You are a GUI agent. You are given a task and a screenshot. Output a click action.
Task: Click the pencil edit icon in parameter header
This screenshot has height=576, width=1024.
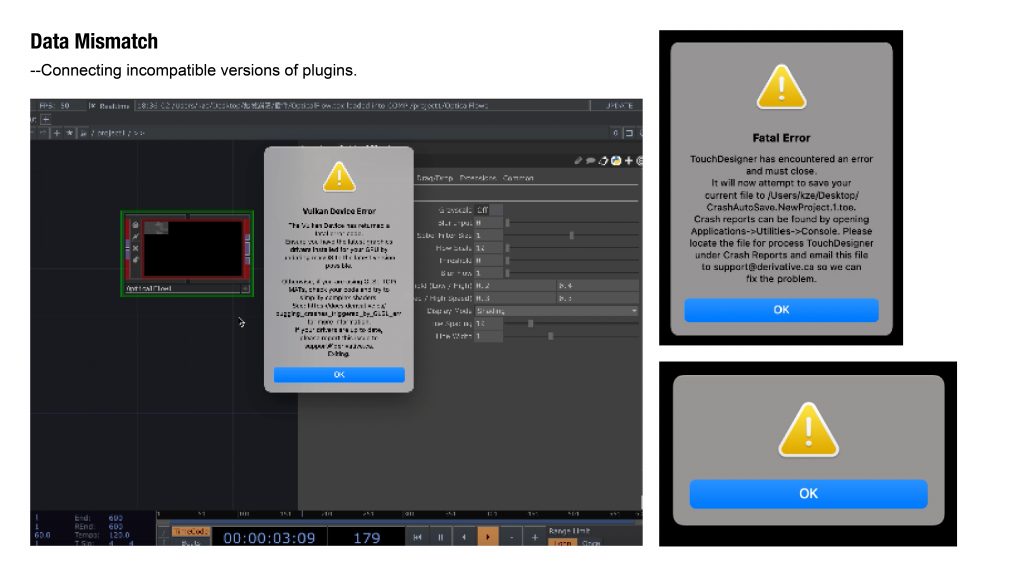click(578, 160)
